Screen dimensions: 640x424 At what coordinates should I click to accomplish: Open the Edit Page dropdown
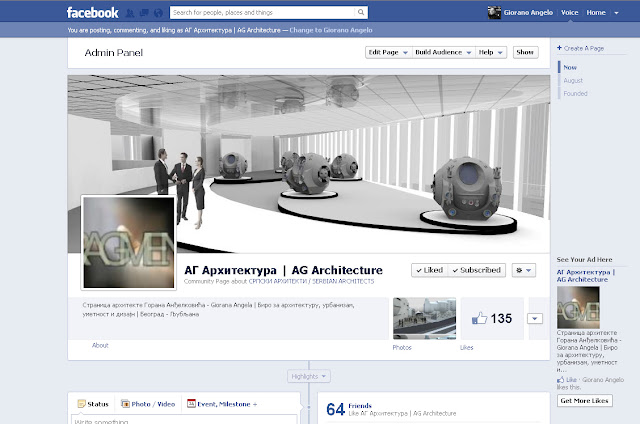point(388,52)
